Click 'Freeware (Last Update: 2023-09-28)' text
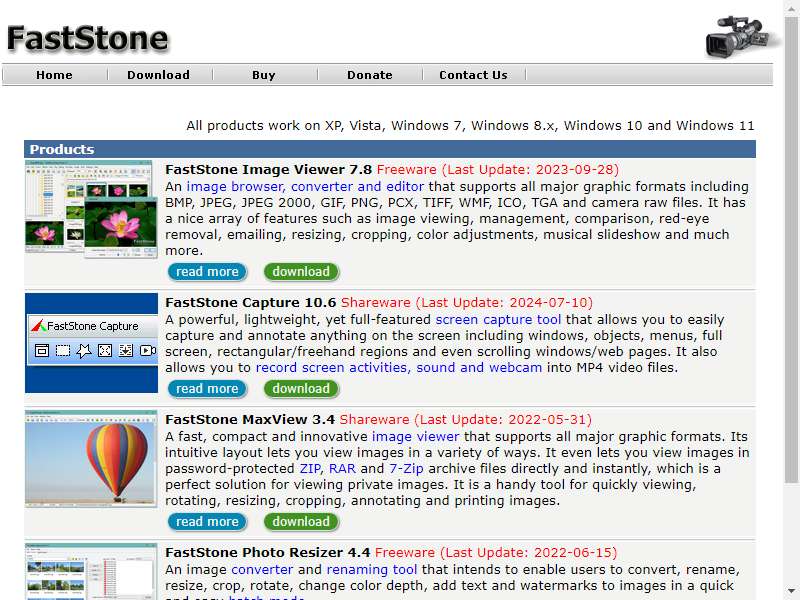 point(498,170)
